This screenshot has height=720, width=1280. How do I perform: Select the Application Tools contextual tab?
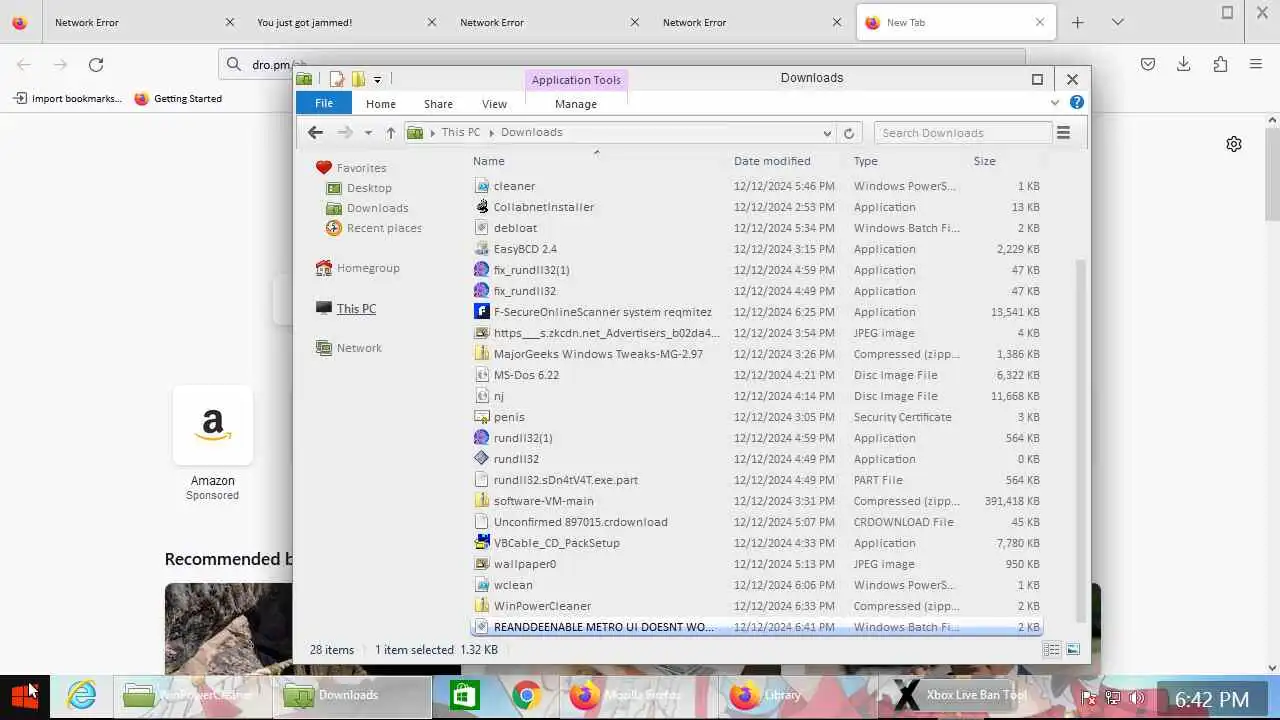point(576,80)
